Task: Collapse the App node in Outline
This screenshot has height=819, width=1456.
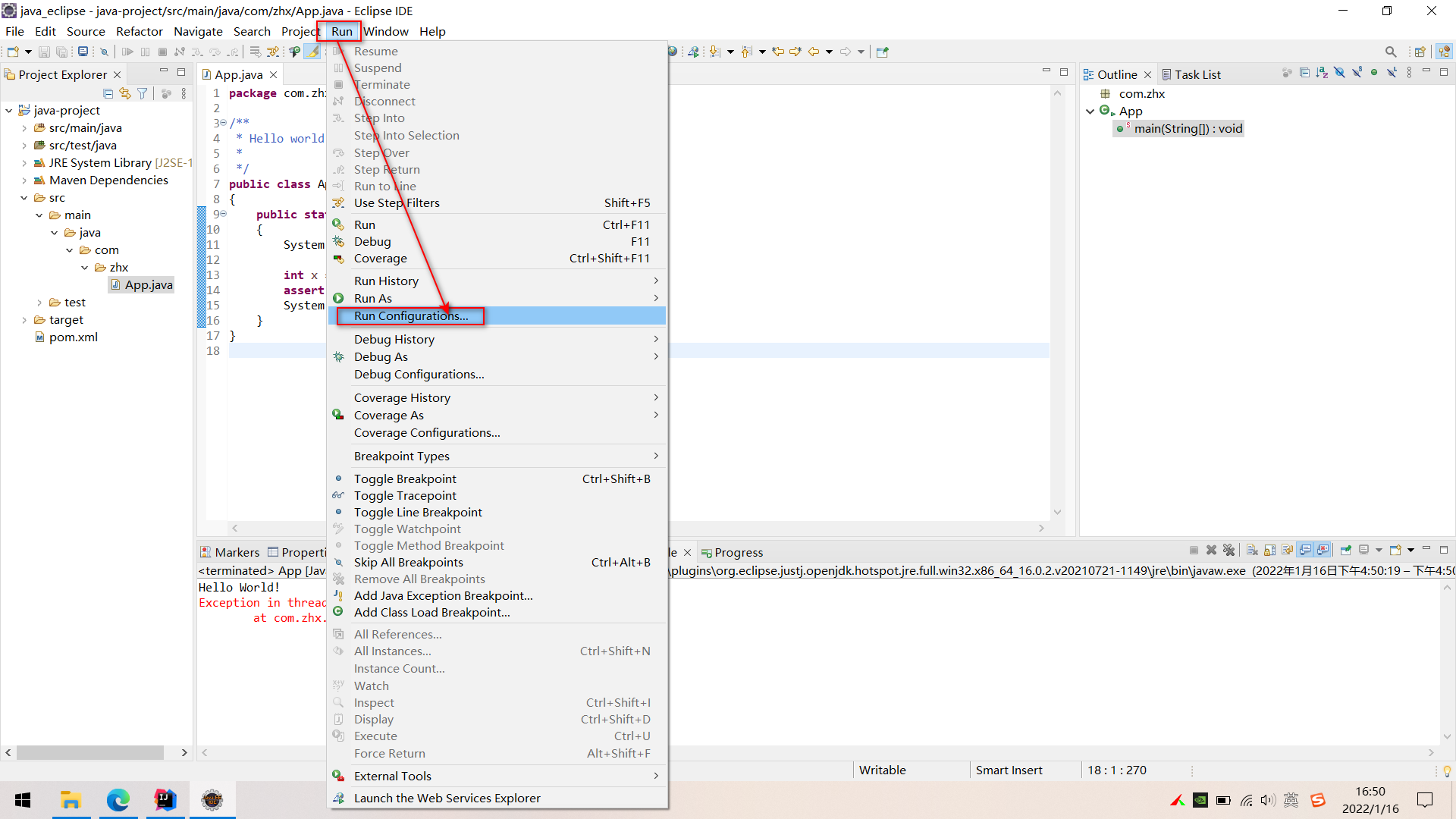Action: point(1090,111)
